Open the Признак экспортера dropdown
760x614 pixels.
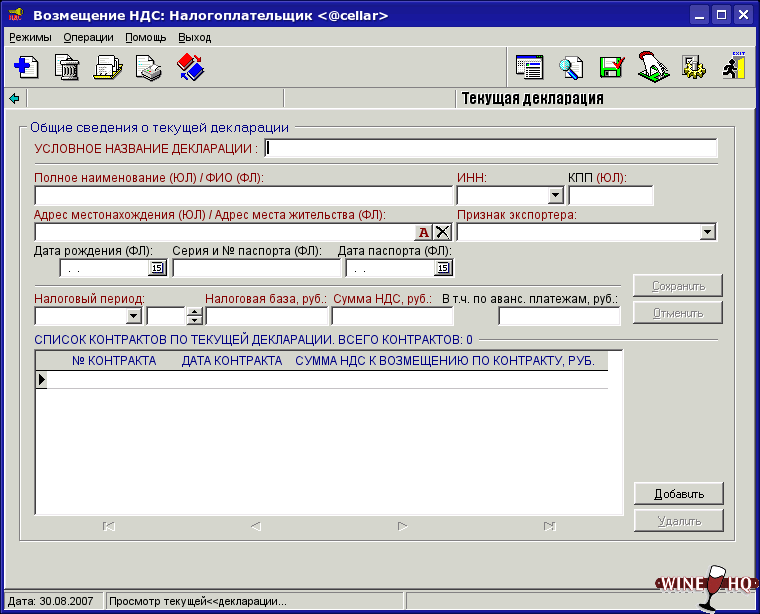(x=708, y=232)
